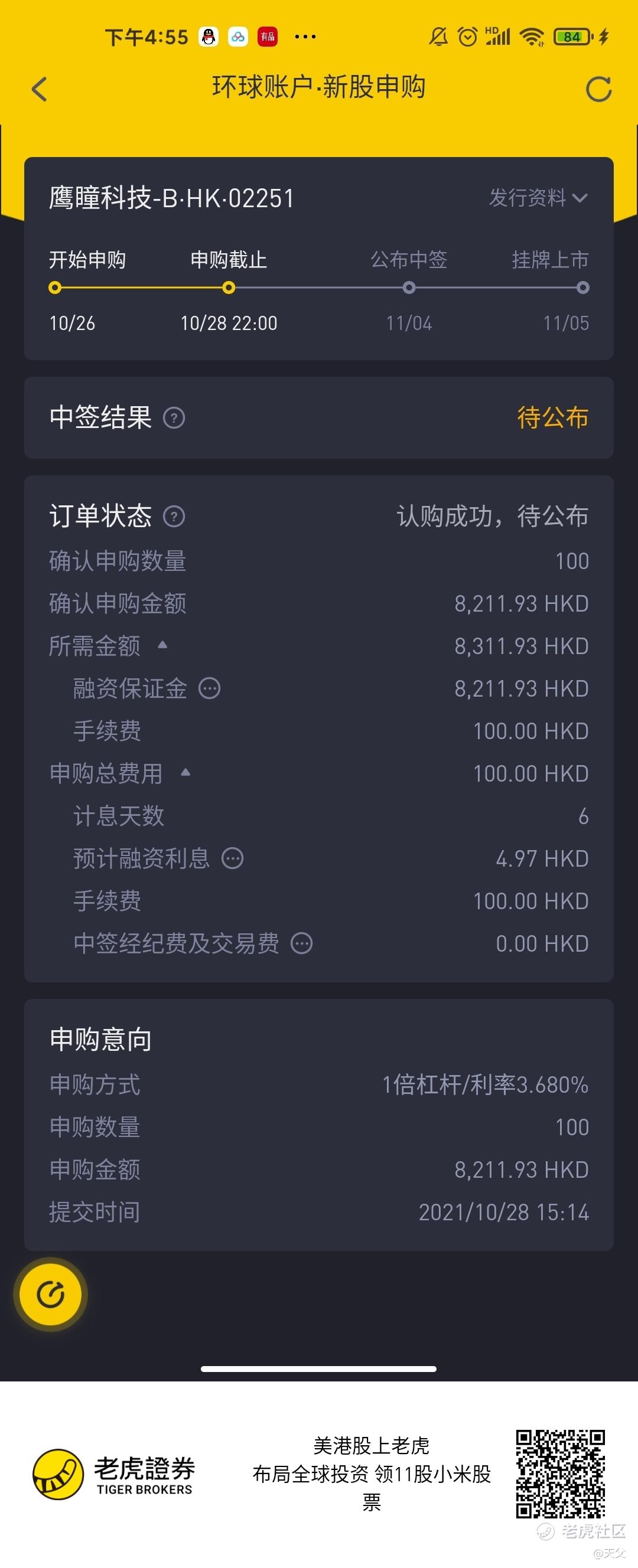Tap info icon next to 预计融资利息
This screenshot has width=638, height=1568.
(x=232, y=858)
